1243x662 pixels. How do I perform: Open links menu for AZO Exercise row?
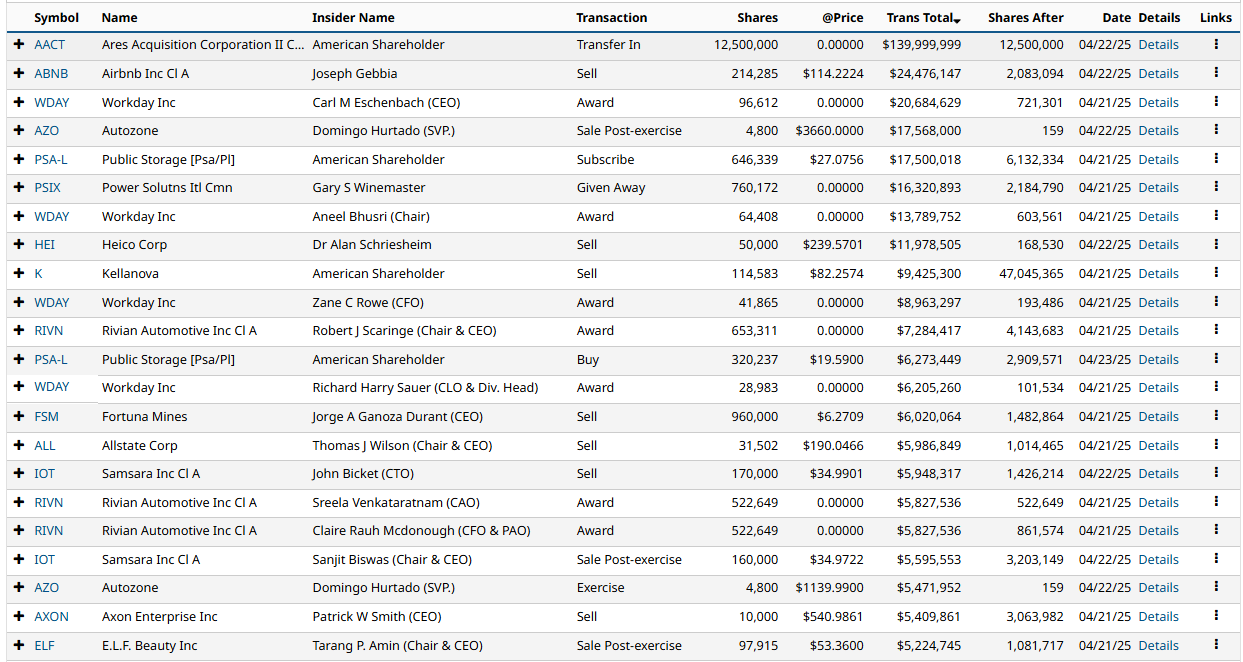pos(1216,587)
